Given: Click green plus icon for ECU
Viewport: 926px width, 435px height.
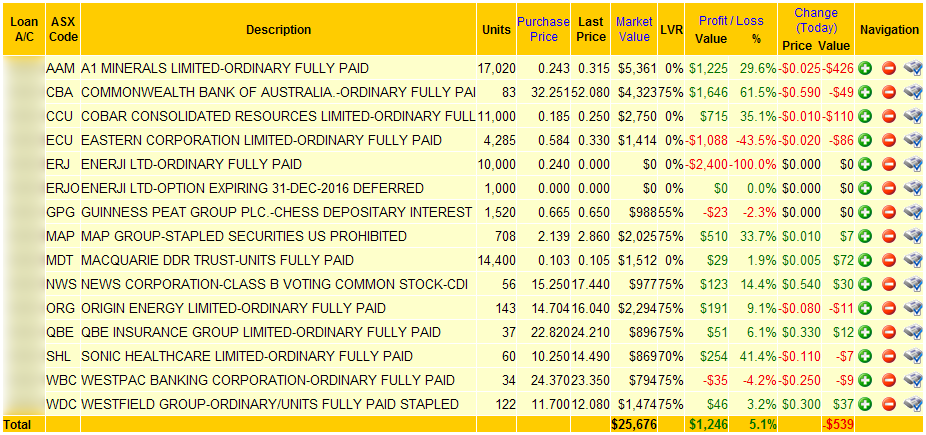Looking at the screenshot, I should (866, 140).
